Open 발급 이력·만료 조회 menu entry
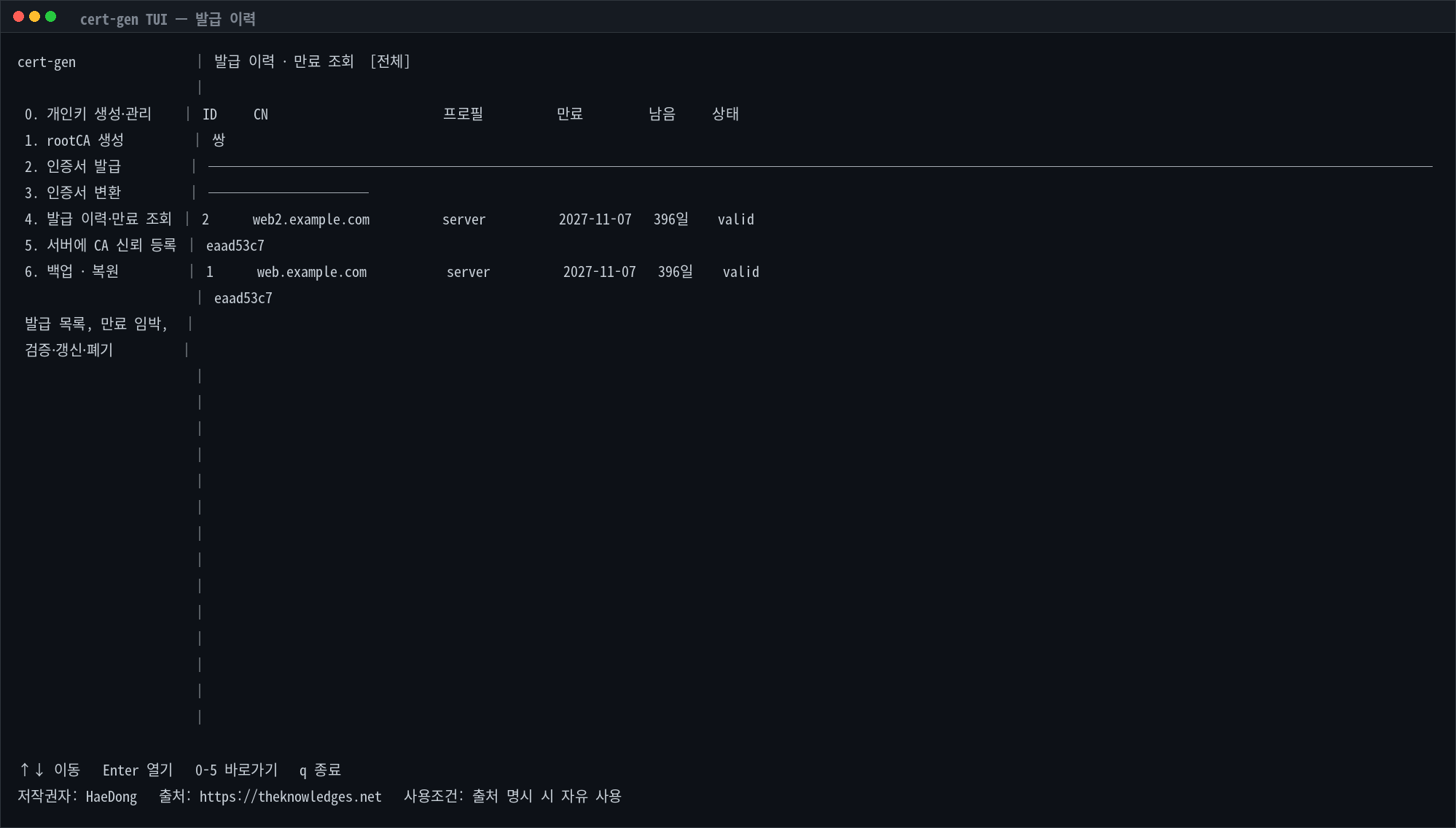Screen dimensions: 1456x828 pyautogui.click(x=98, y=219)
